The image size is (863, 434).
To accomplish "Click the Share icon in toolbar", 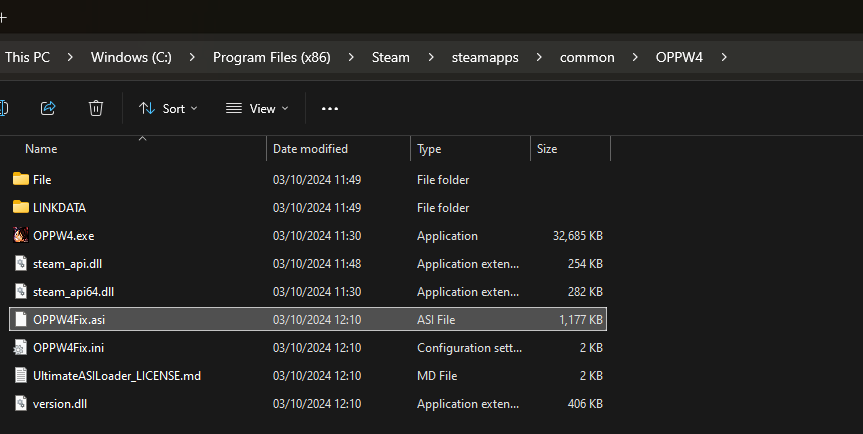I will tap(48, 108).
